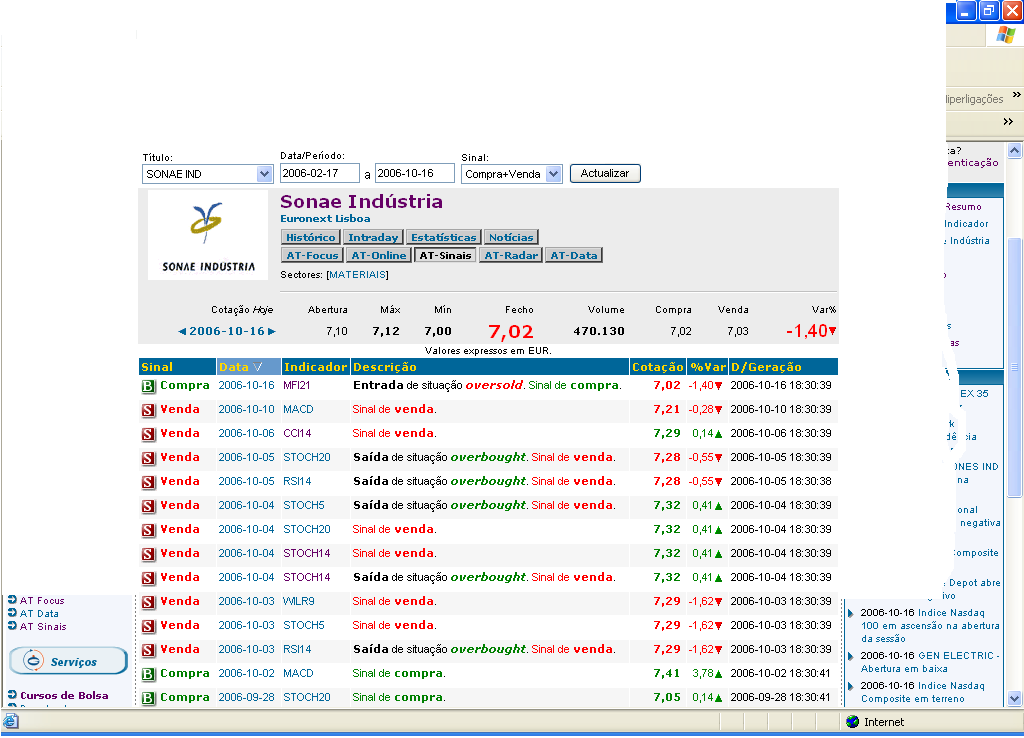1024x738 pixels.
Task: Switch to the AT-Focus tab
Action: tap(312, 255)
